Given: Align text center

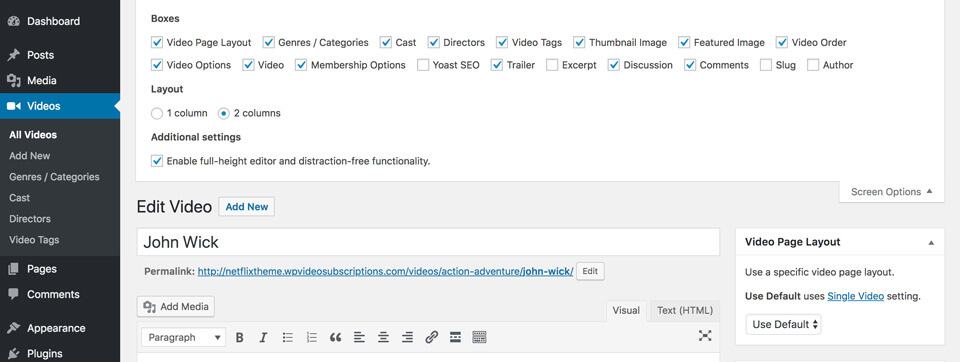Looking at the screenshot, I should pyautogui.click(x=383, y=337).
